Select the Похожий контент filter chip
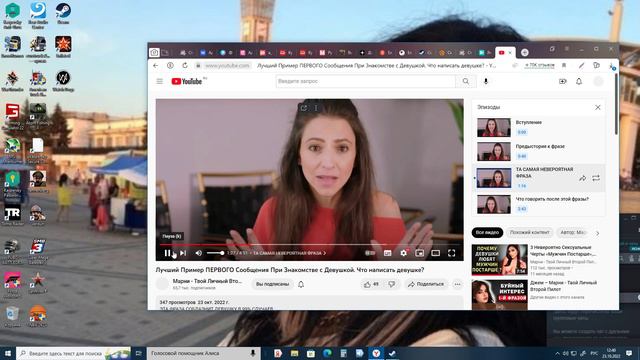 (x=529, y=233)
